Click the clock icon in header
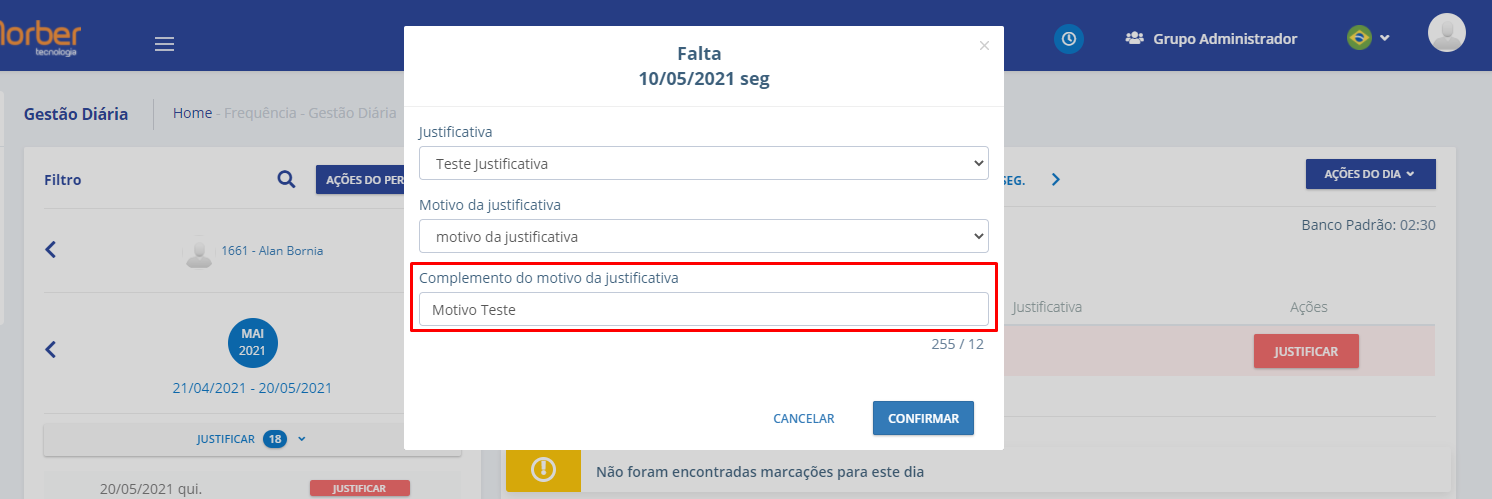 pyautogui.click(x=1069, y=39)
